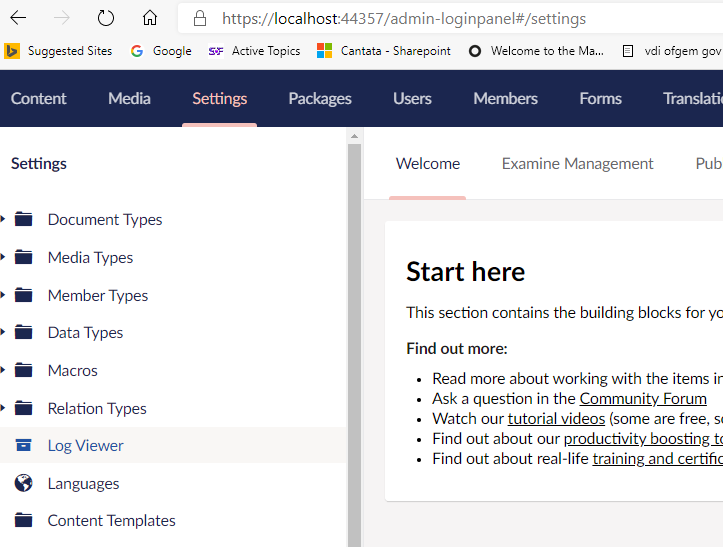This screenshot has height=547, width=723.
Task: Switch to the Media section
Action: pos(129,98)
